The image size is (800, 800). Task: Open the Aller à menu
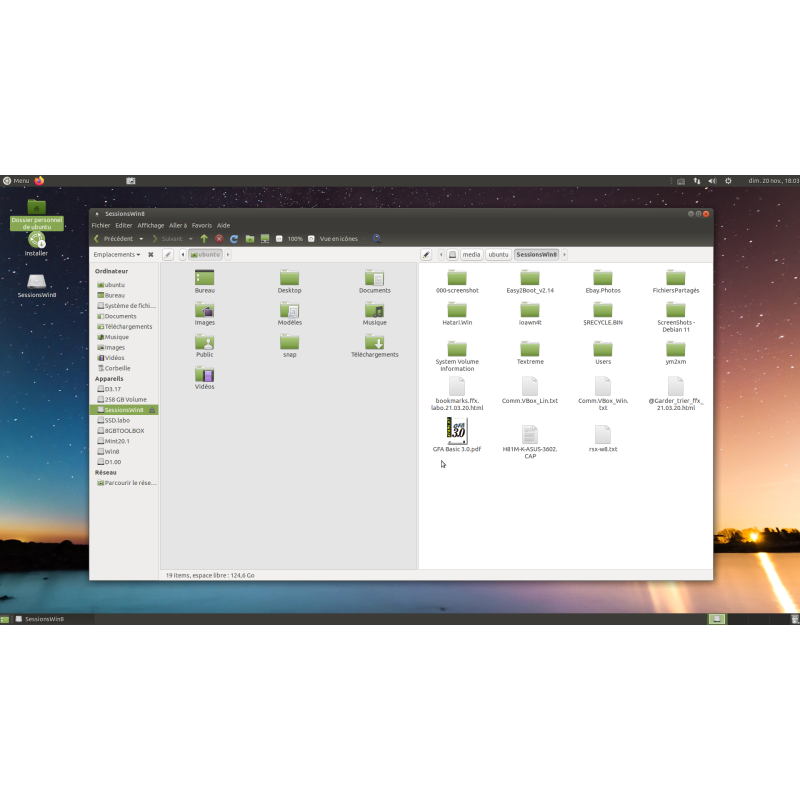tap(178, 225)
